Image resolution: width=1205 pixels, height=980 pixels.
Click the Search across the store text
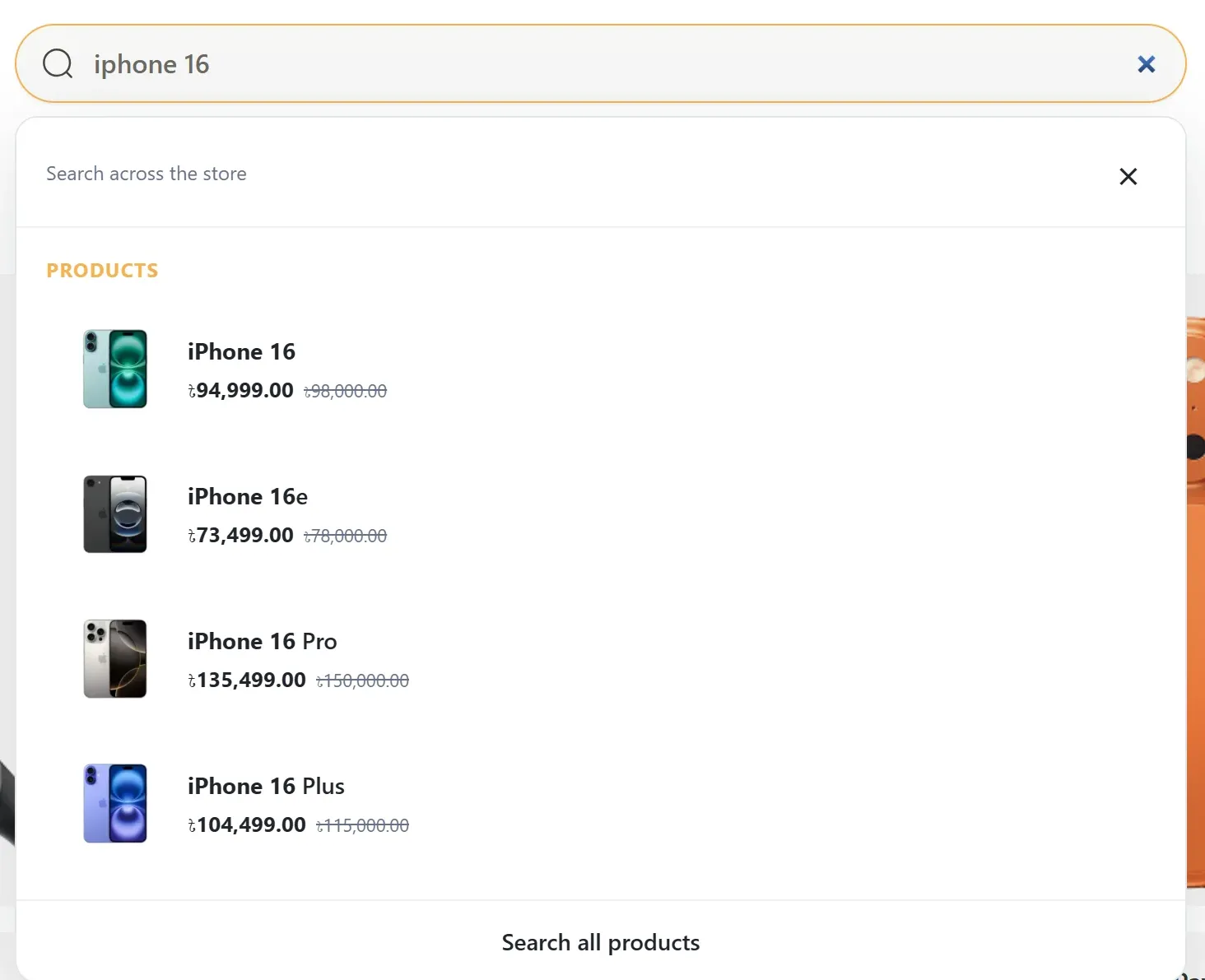[x=147, y=174]
